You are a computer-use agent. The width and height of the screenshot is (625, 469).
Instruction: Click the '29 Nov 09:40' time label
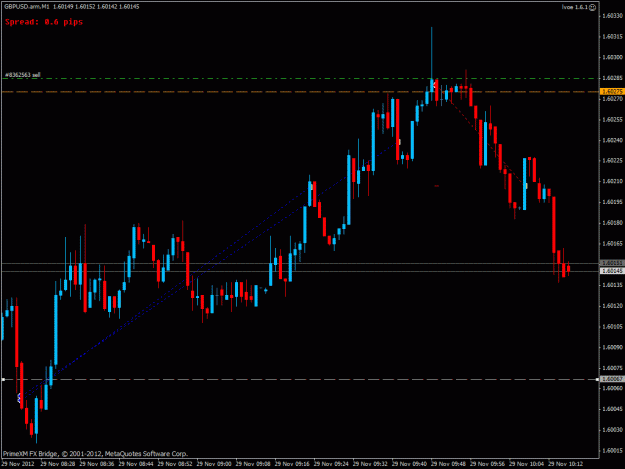click(409, 464)
